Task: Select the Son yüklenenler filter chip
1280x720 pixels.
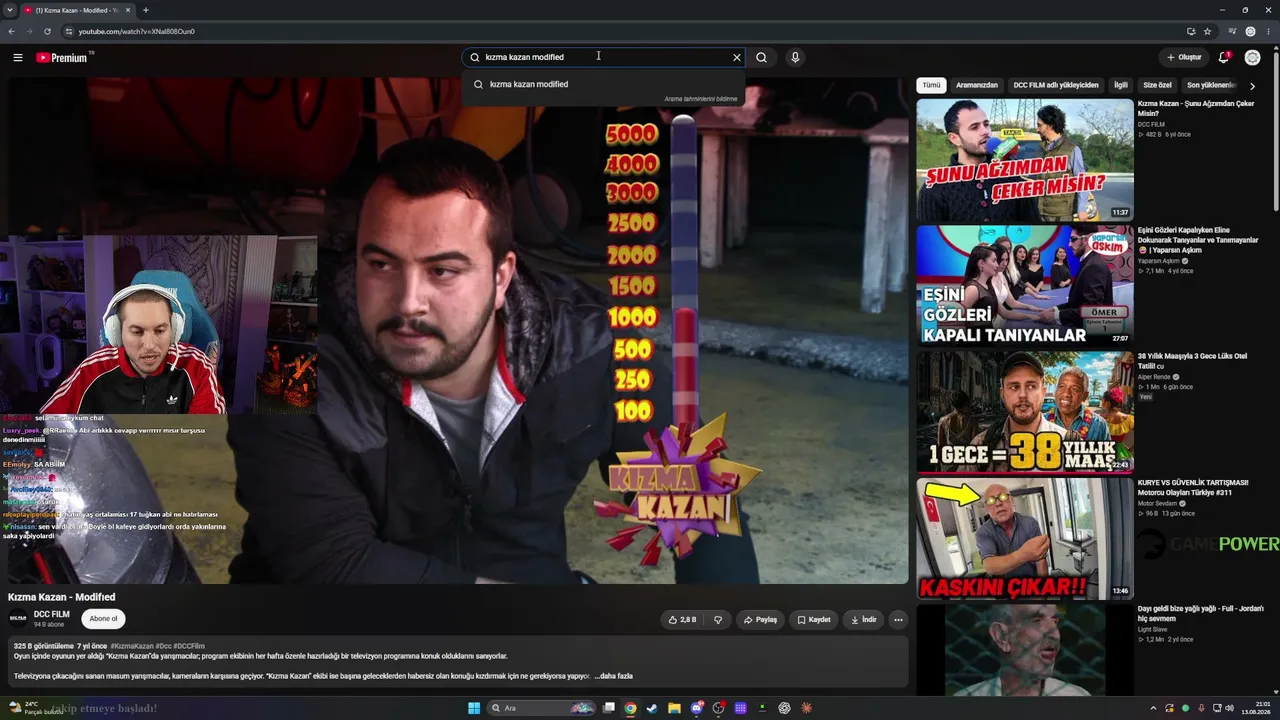Action: (x=1210, y=85)
